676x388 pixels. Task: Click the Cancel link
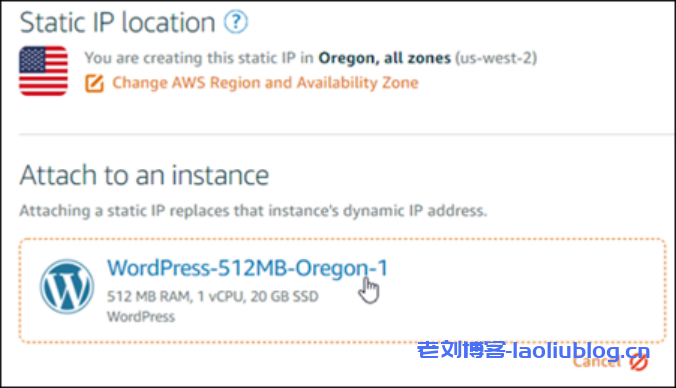[597, 362]
